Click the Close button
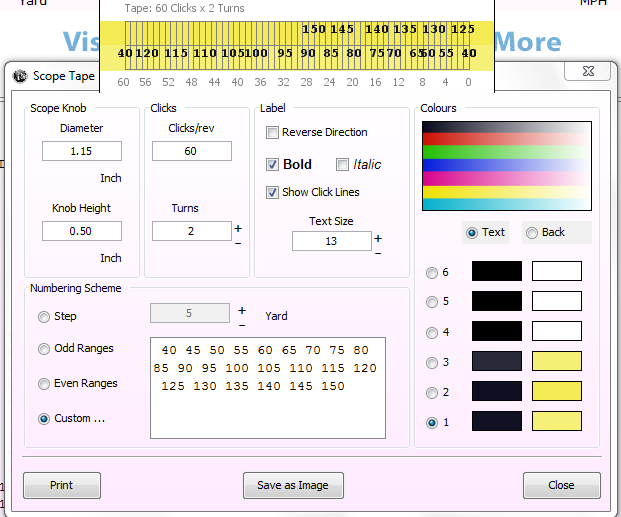The image size is (621, 517). tap(562, 485)
